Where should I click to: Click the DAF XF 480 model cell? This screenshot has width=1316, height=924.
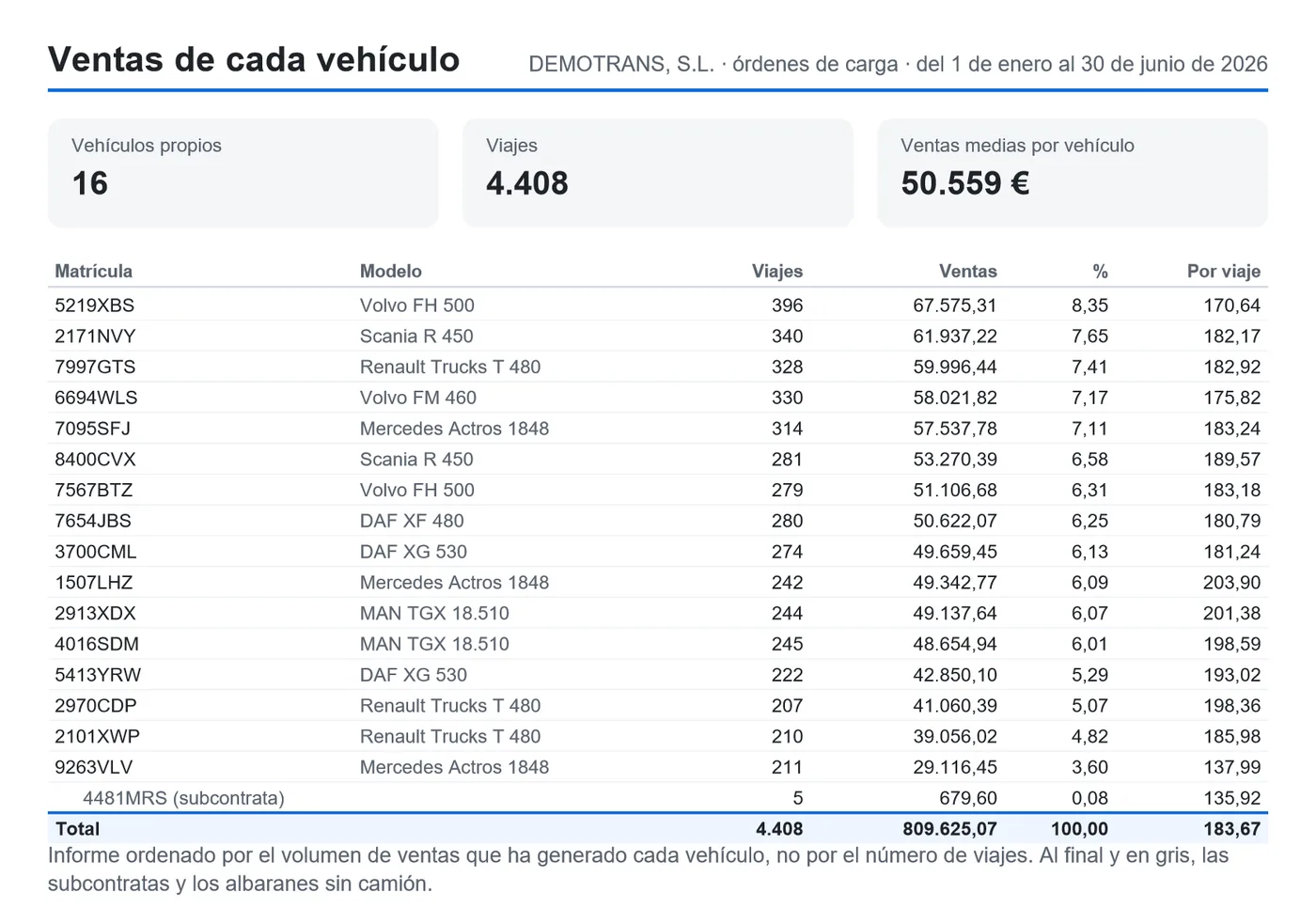click(x=412, y=521)
